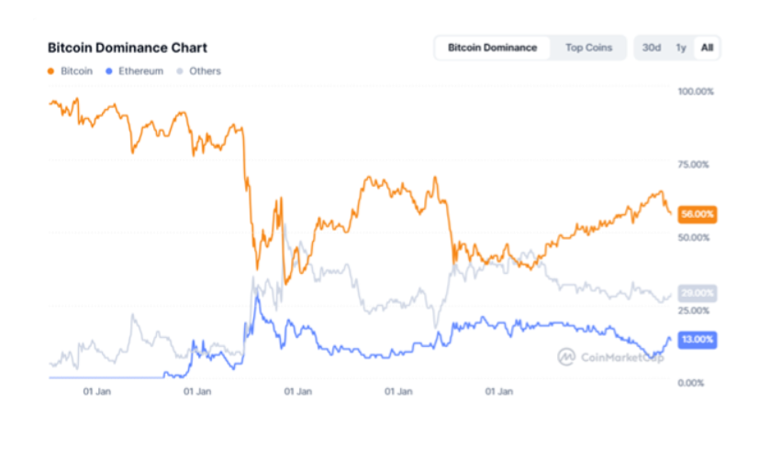Toggle the Ethereum series legend label
Screen dimensions: 770x457
(140, 71)
